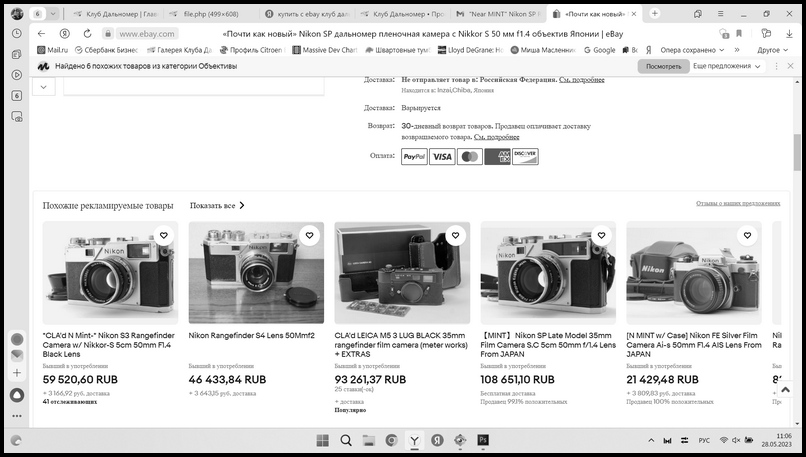
Task: Click the Alice assistant icon in the sidebar
Action: click(x=17, y=394)
